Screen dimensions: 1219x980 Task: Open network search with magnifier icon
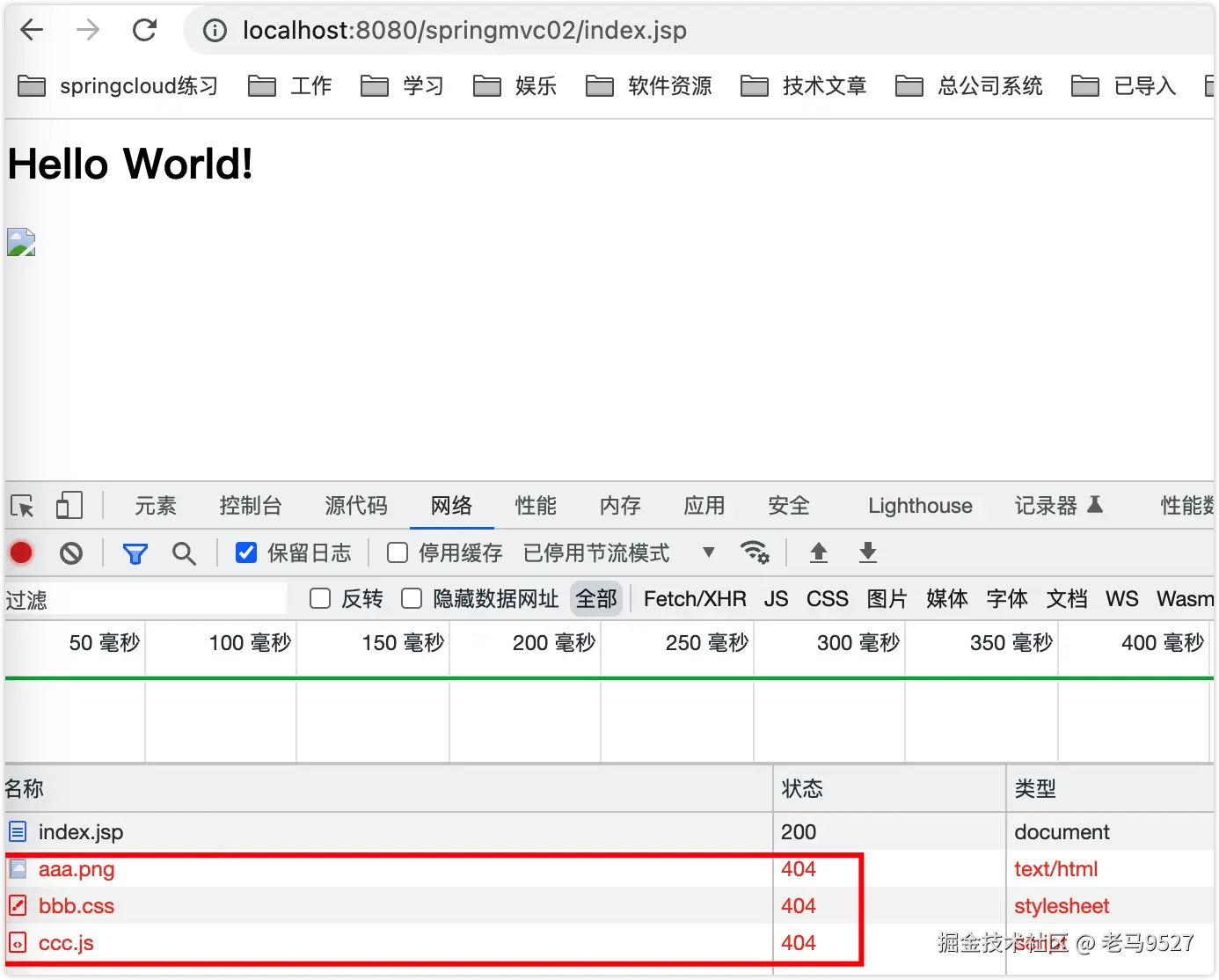tap(184, 553)
